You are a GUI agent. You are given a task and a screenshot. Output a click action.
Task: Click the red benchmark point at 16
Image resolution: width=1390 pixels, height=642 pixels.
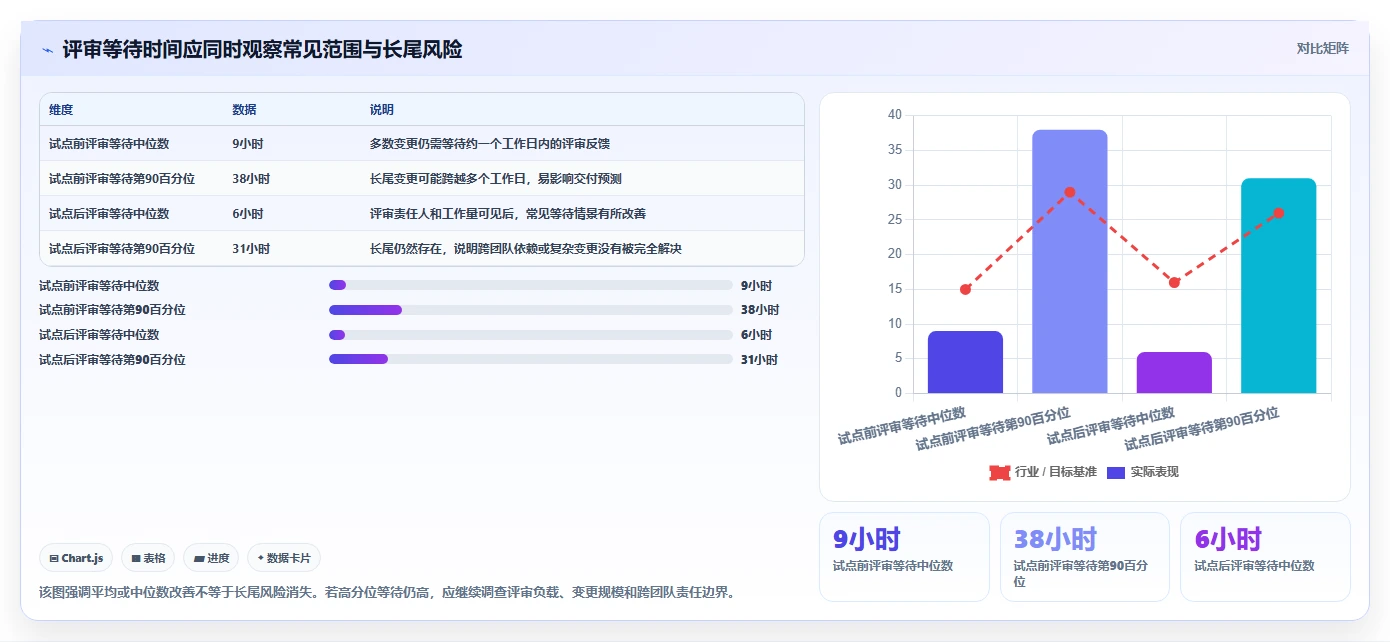tap(1174, 282)
